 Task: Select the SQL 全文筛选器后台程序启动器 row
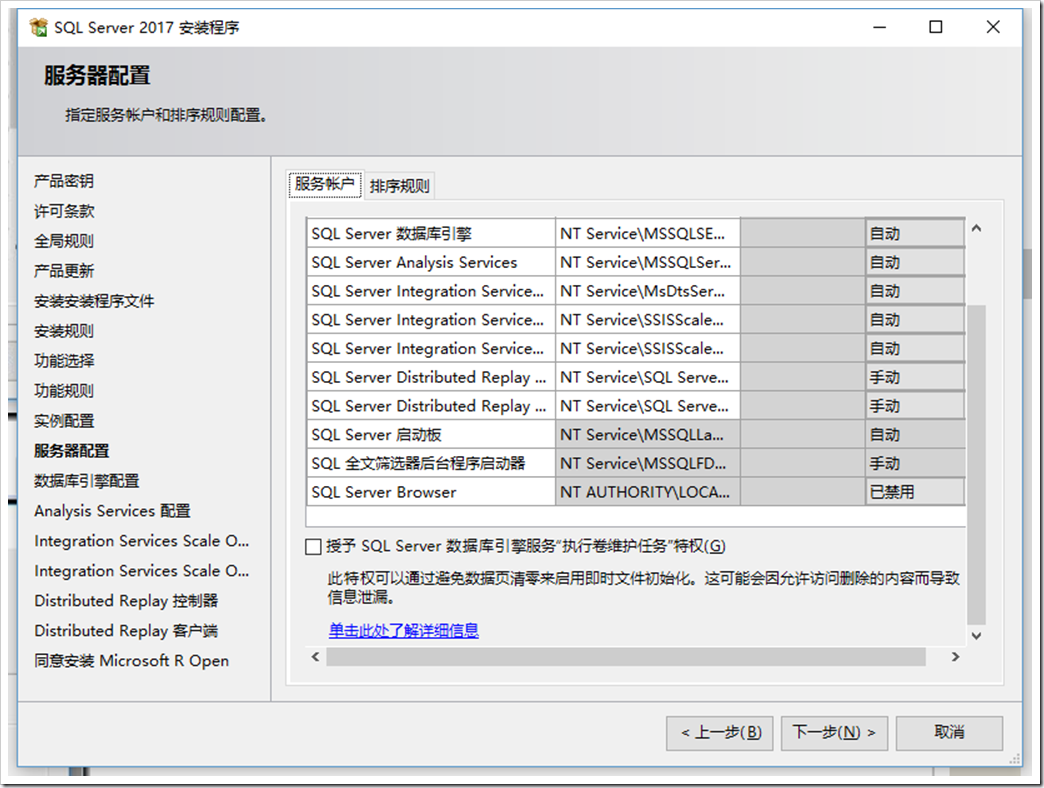pyautogui.click(x=431, y=463)
